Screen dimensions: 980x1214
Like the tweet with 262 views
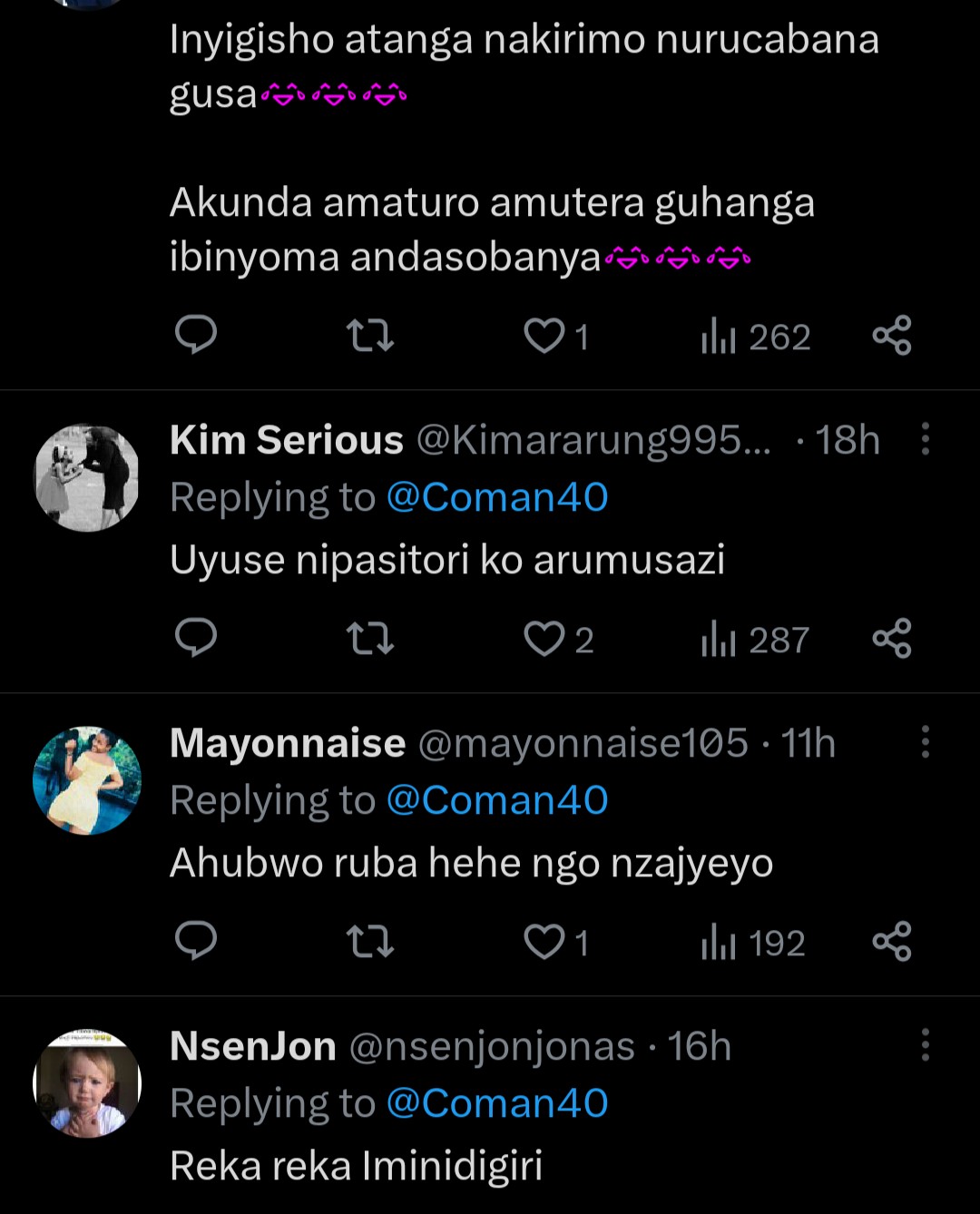pyautogui.click(x=544, y=336)
